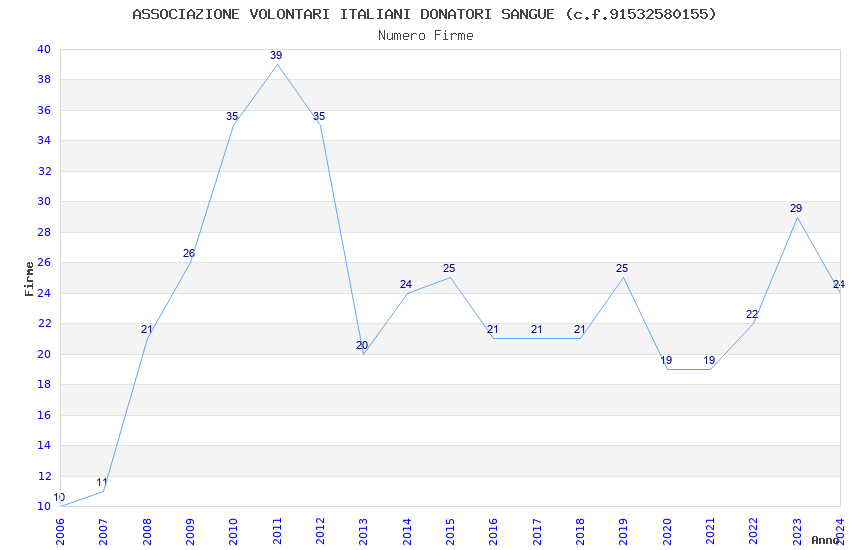
Task: Click the chart title with the codice fiscale
Action: click(424, 14)
